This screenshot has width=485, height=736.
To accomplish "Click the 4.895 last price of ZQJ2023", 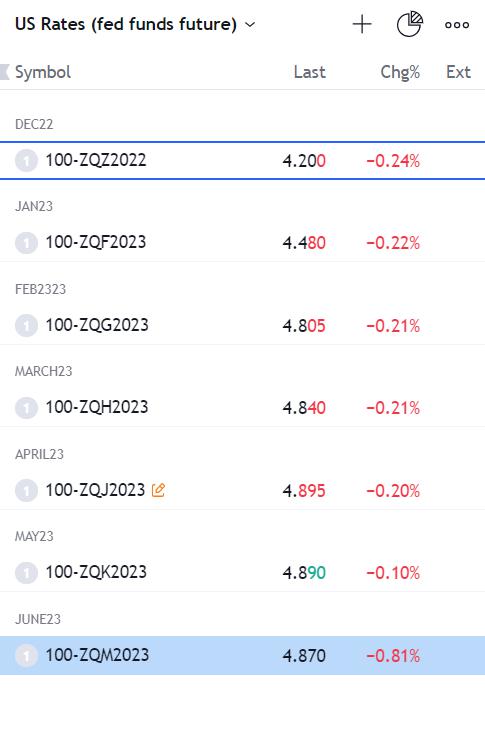I will pyautogui.click(x=304, y=491).
